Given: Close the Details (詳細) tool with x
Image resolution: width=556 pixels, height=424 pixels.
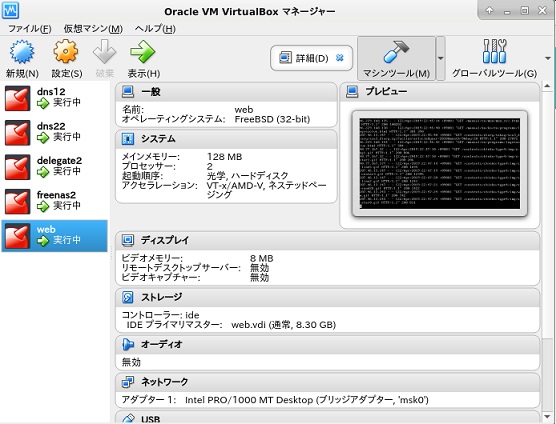Looking at the screenshot, I should click(340, 57).
